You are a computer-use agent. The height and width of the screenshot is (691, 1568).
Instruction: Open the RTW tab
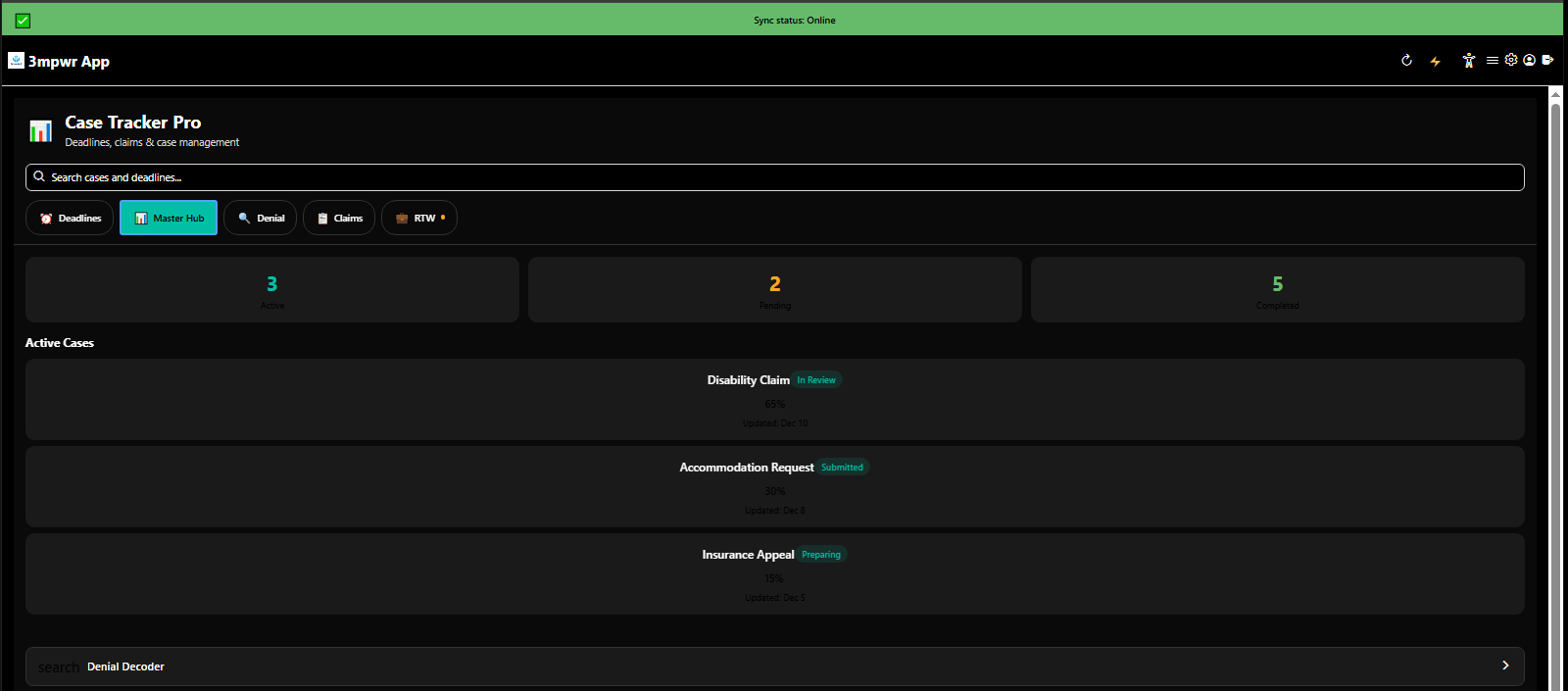[419, 218]
